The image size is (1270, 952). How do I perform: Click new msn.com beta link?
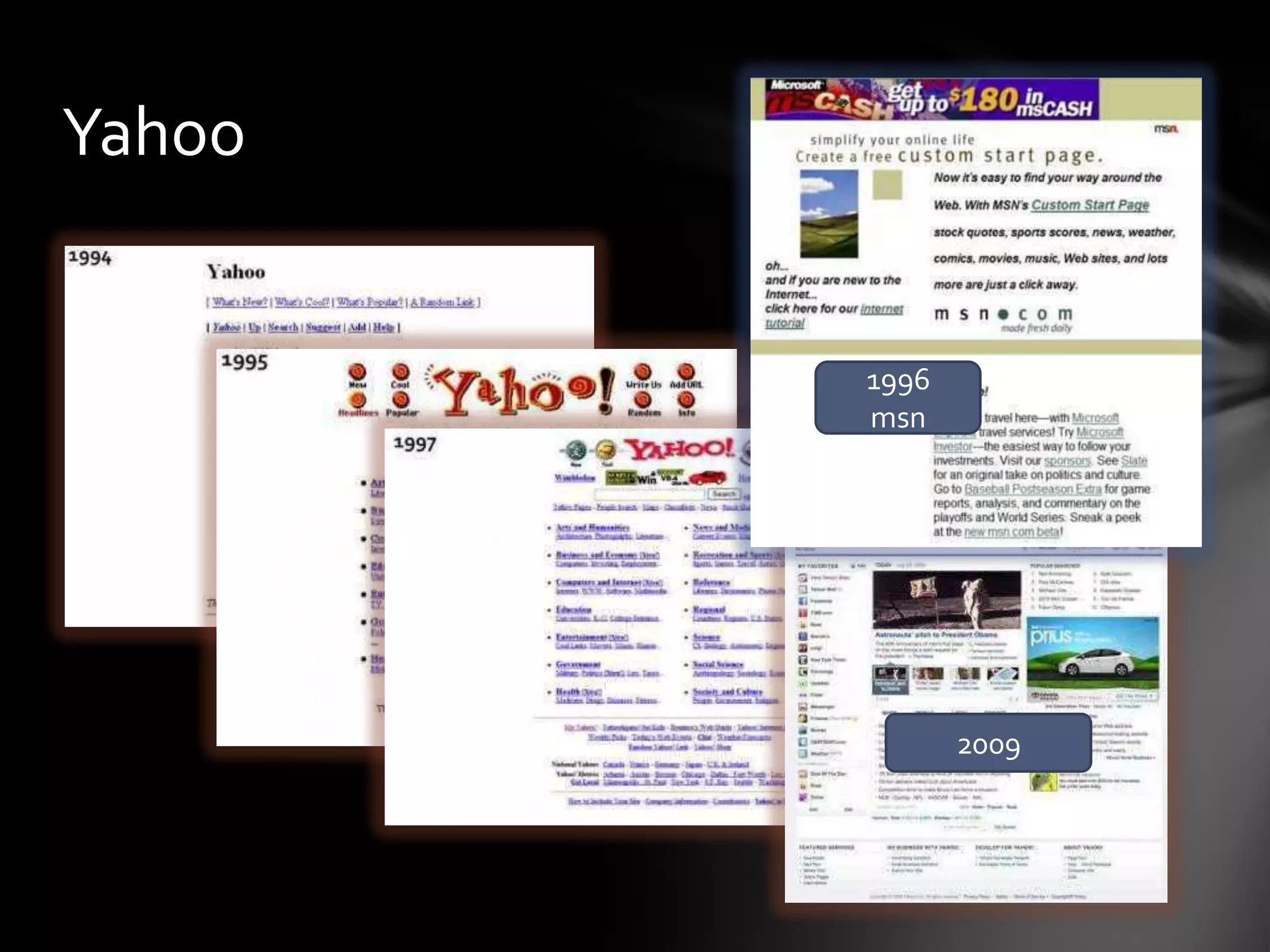coord(1011,532)
